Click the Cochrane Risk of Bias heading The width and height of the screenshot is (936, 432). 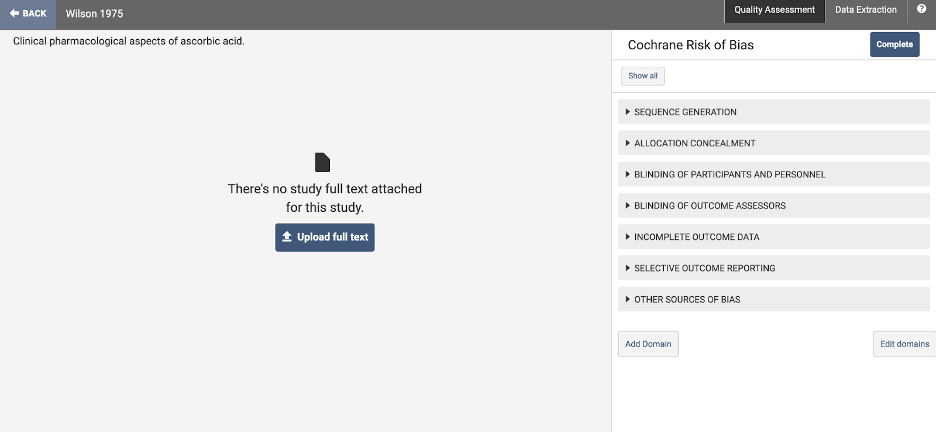[690, 45]
